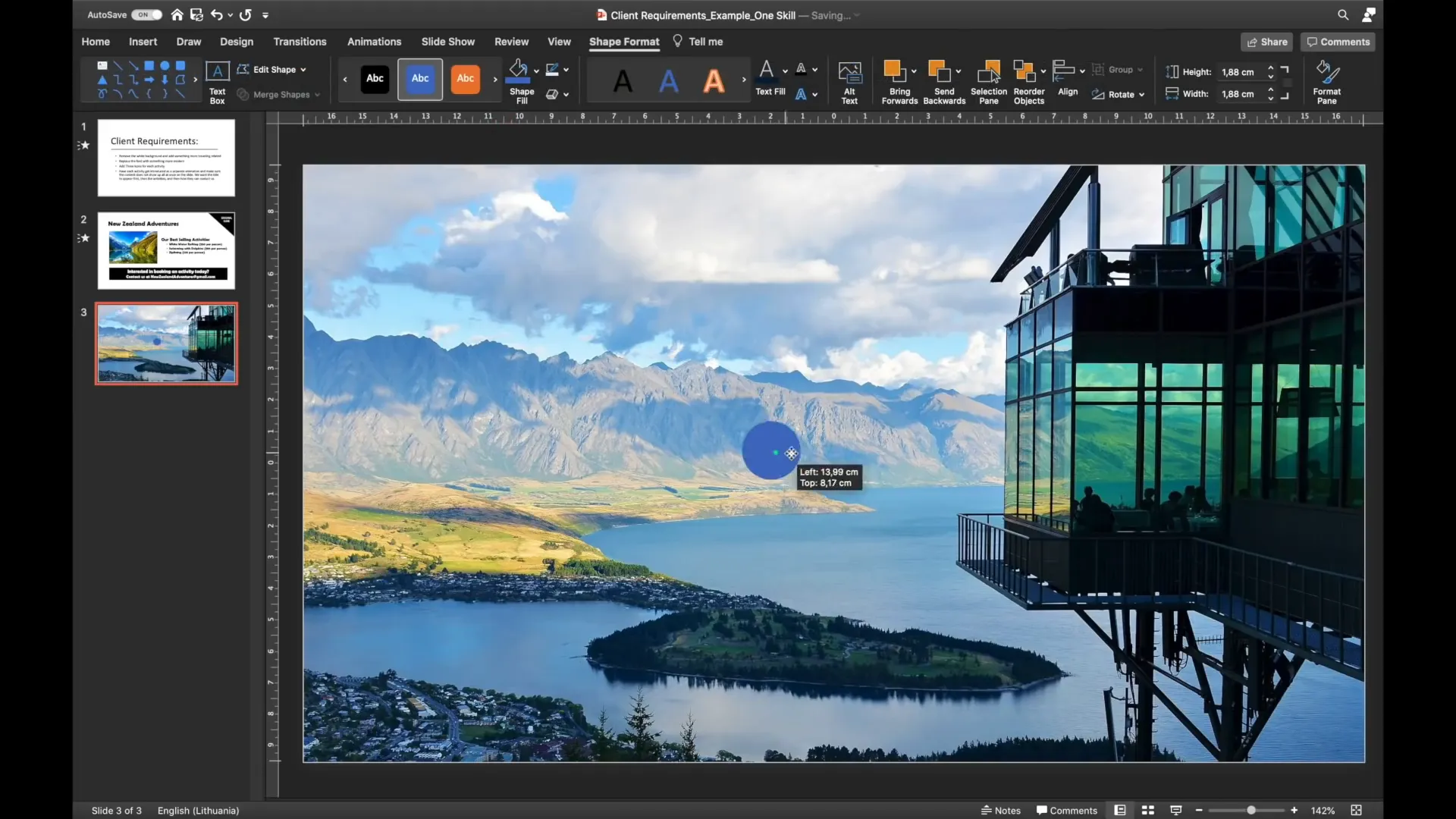Open the Selection Pane
The image size is (1456, 819).
pos(988,80)
